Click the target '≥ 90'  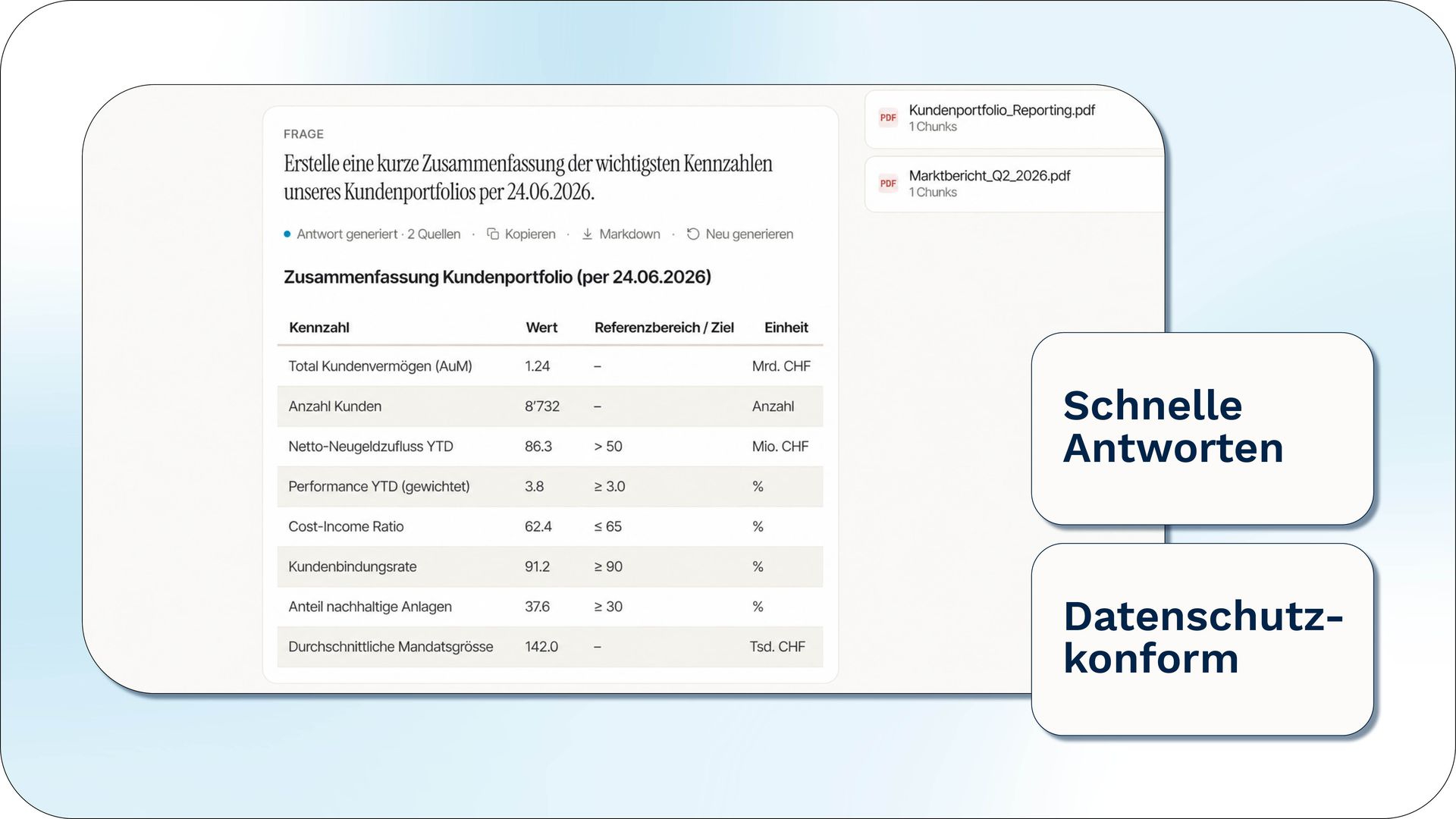coord(608,567)
